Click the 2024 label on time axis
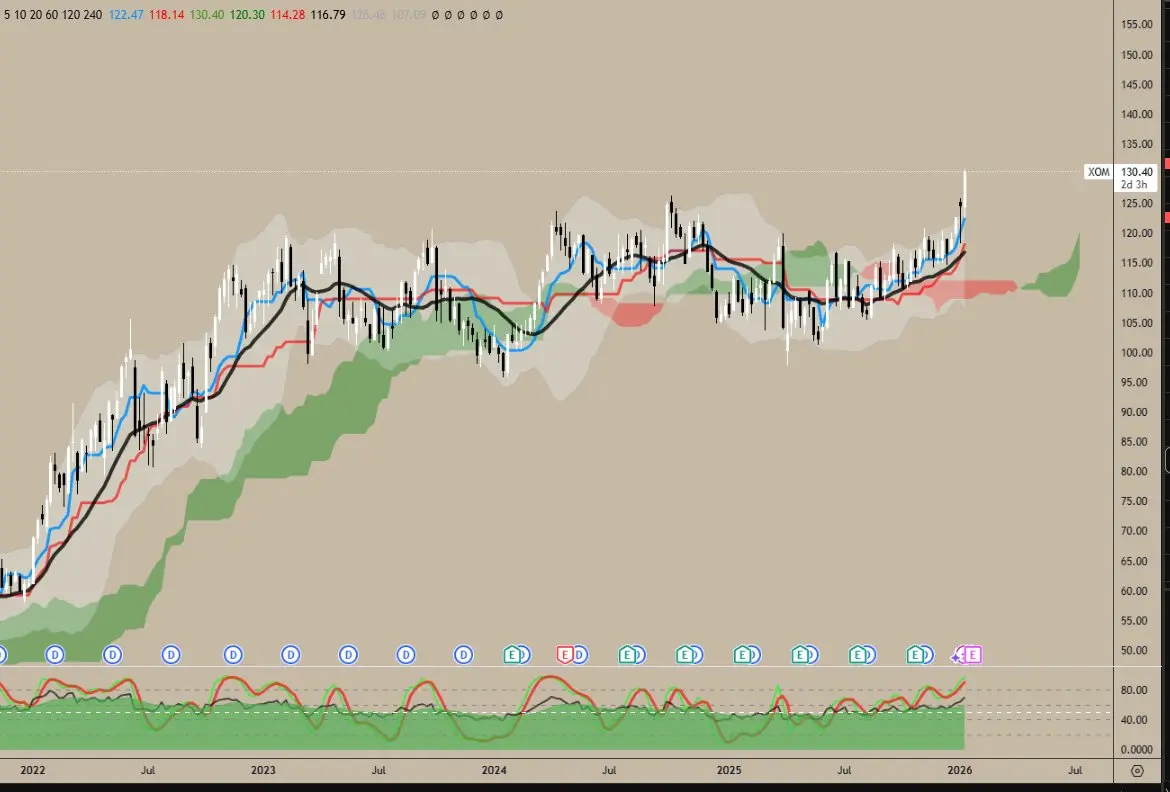 (x=494, y=770)
